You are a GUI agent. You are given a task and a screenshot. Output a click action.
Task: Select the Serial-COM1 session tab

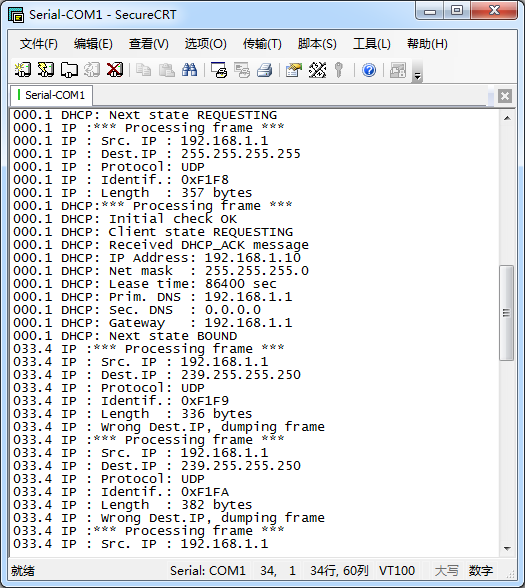point(51,95)
